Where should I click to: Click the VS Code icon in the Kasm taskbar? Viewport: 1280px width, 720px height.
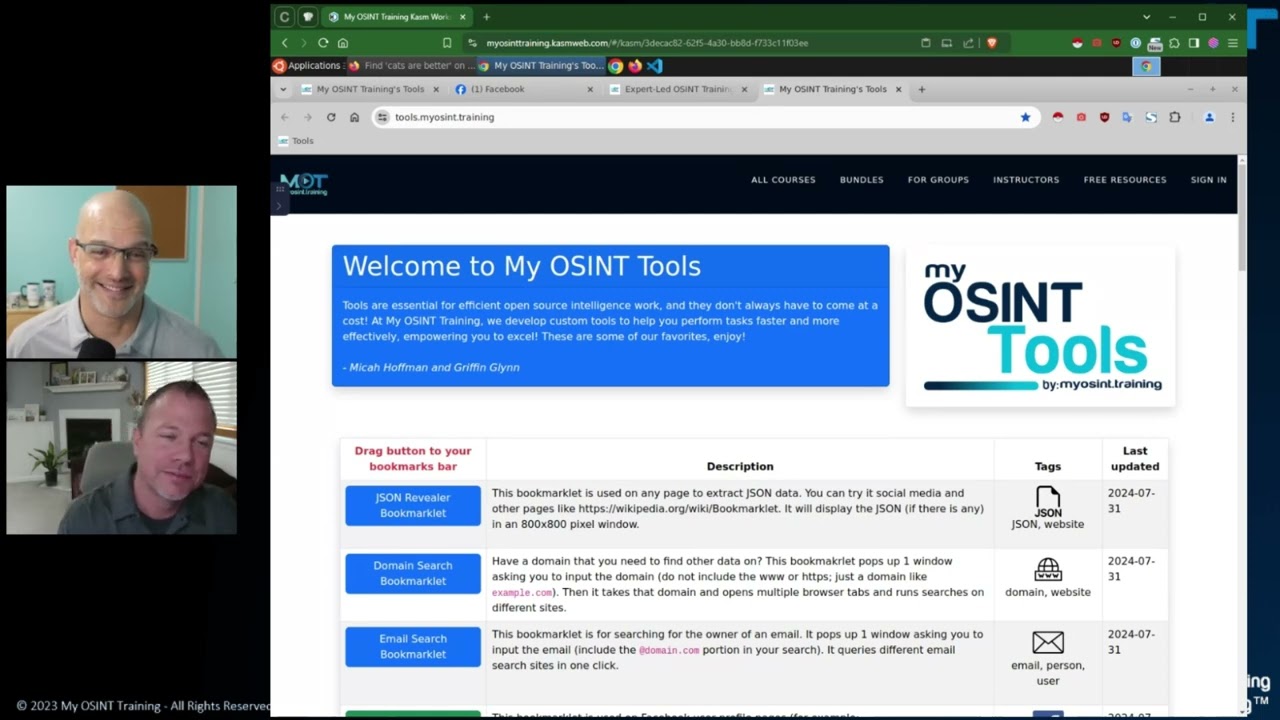[655, 66]
